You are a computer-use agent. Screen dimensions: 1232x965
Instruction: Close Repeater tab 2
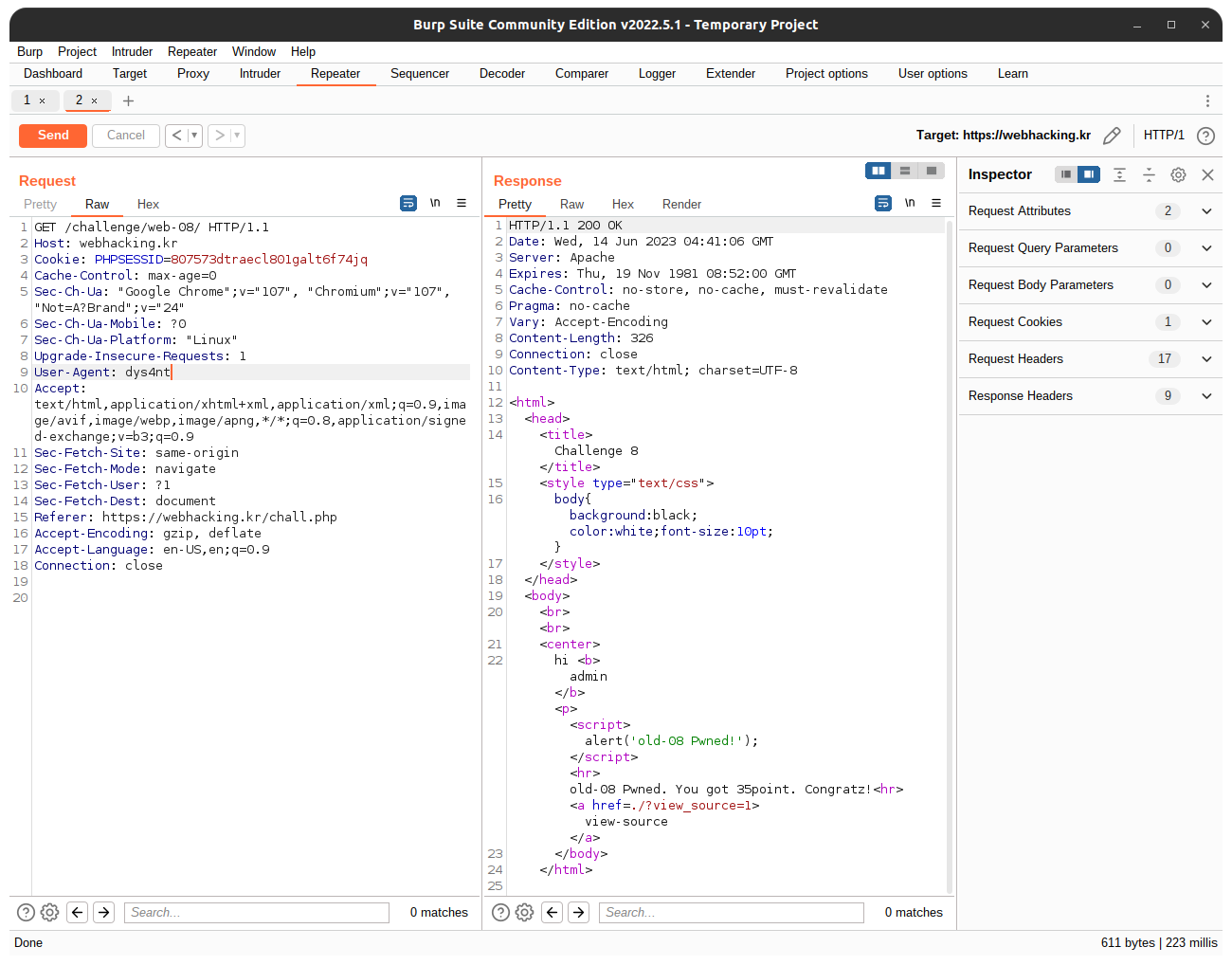coord(94,100)
